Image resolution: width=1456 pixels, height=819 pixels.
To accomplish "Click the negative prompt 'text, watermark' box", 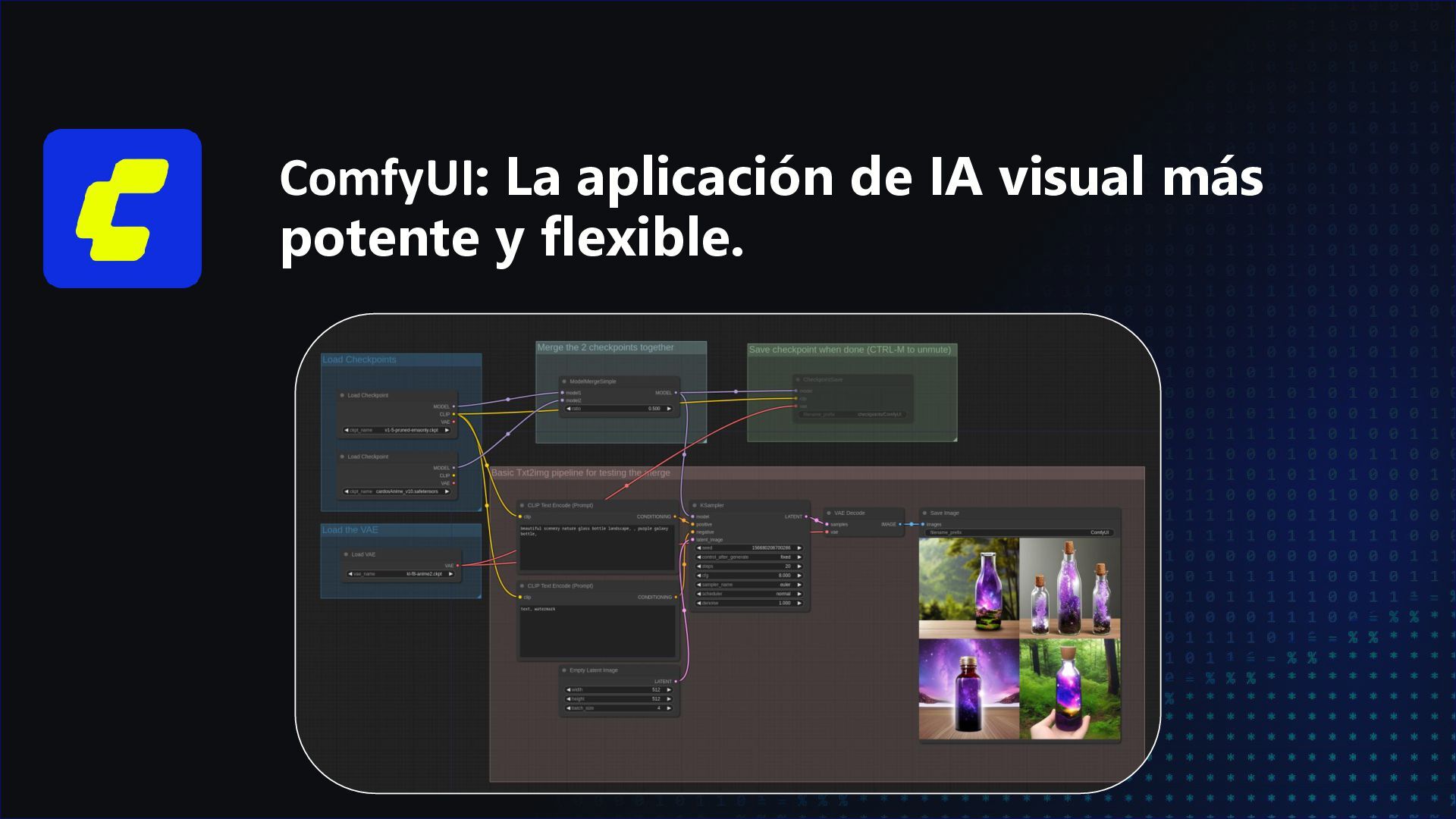I will click(x=597, y=631).
